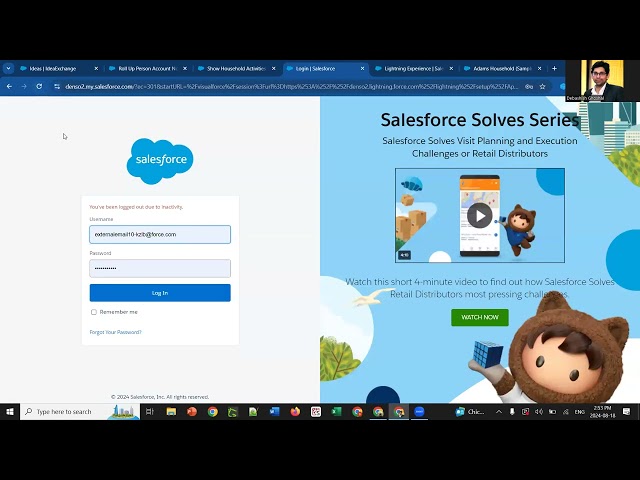Go forward in browser history
640x480 pixels.
(x=24, y=87)
